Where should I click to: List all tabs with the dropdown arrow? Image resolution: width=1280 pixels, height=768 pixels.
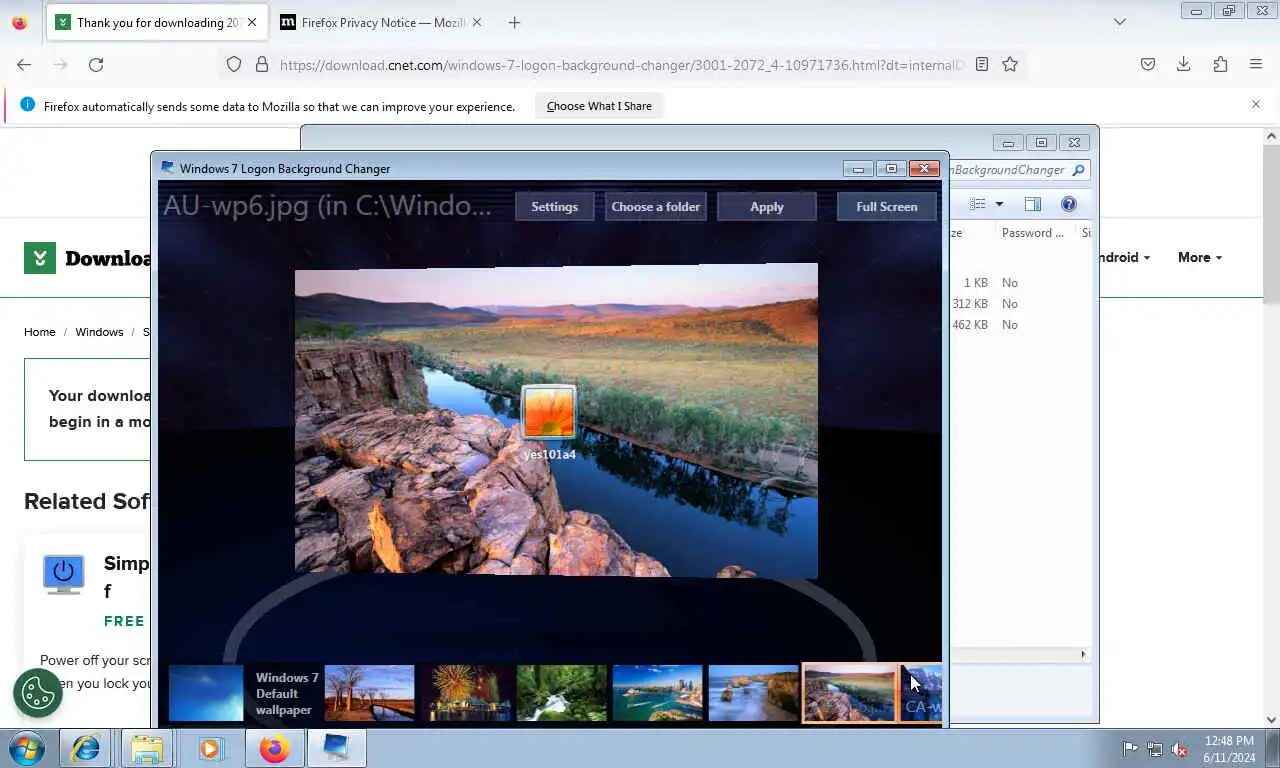click(1120, 22)
